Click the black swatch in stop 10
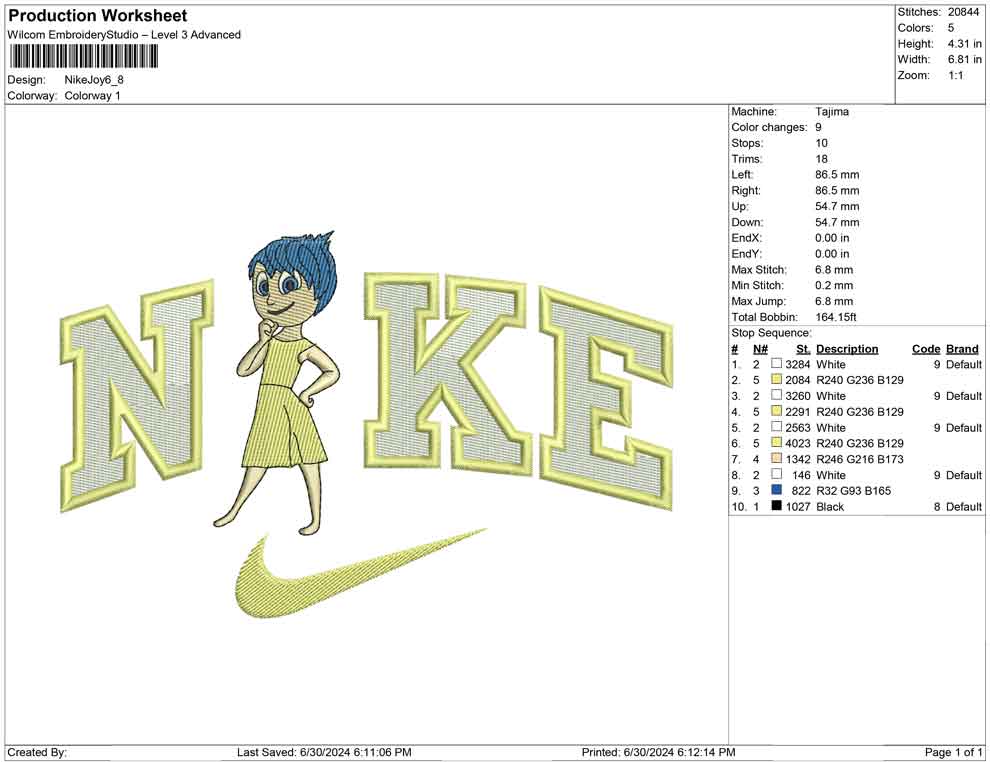The height and width of the screenshot is (762, 990). point(777,506)
